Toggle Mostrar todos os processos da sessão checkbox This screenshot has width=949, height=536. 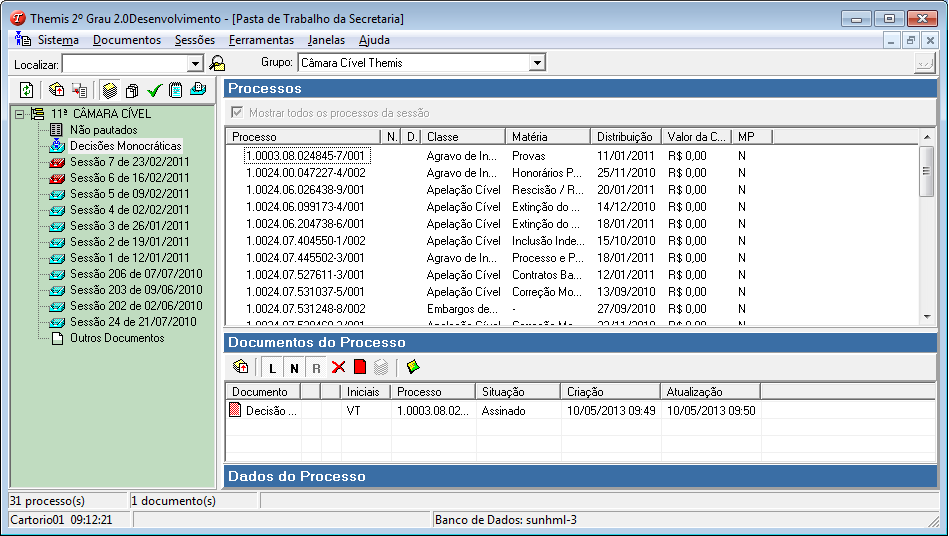237,113
